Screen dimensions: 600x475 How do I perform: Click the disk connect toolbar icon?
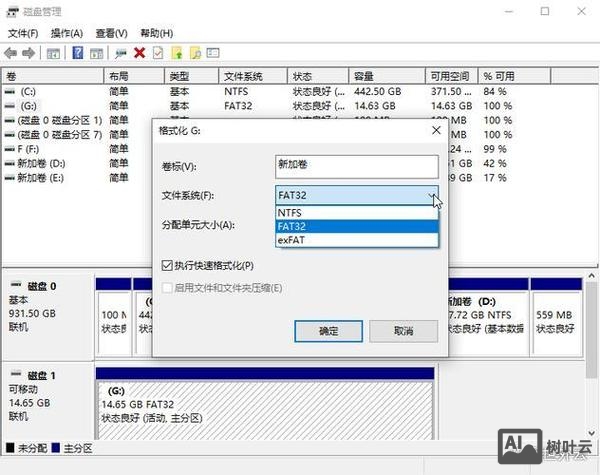point(121,53)
